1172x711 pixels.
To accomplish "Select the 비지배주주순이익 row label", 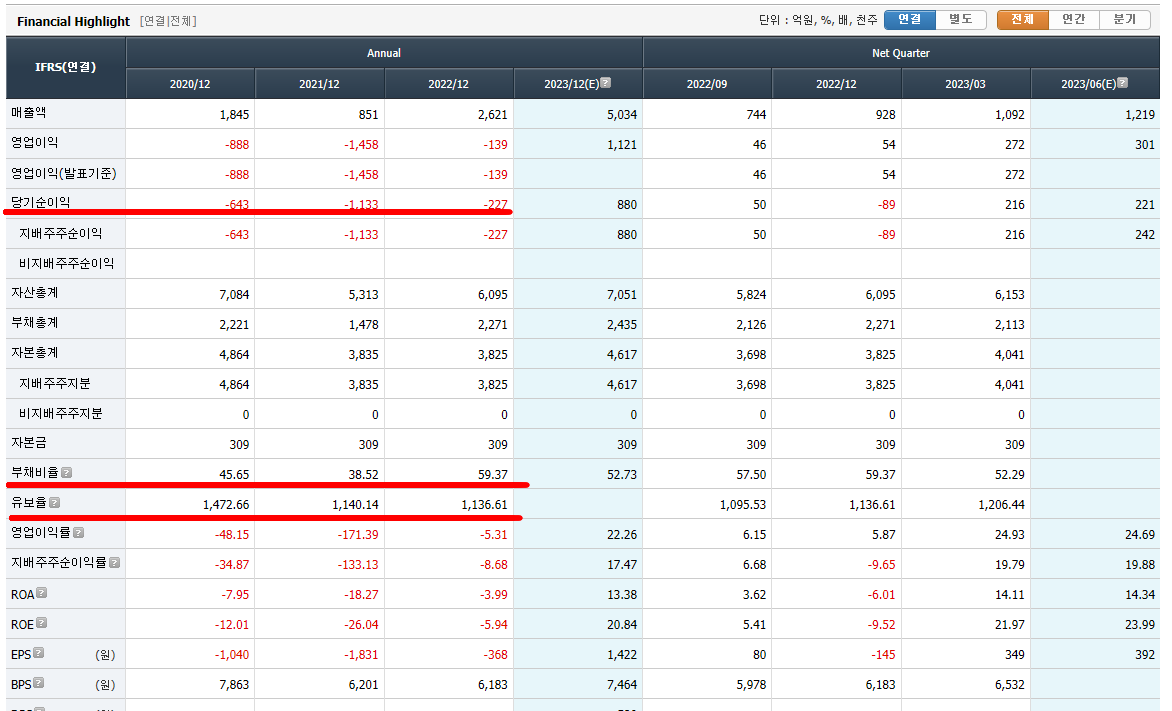I will [x=67, y=263].
